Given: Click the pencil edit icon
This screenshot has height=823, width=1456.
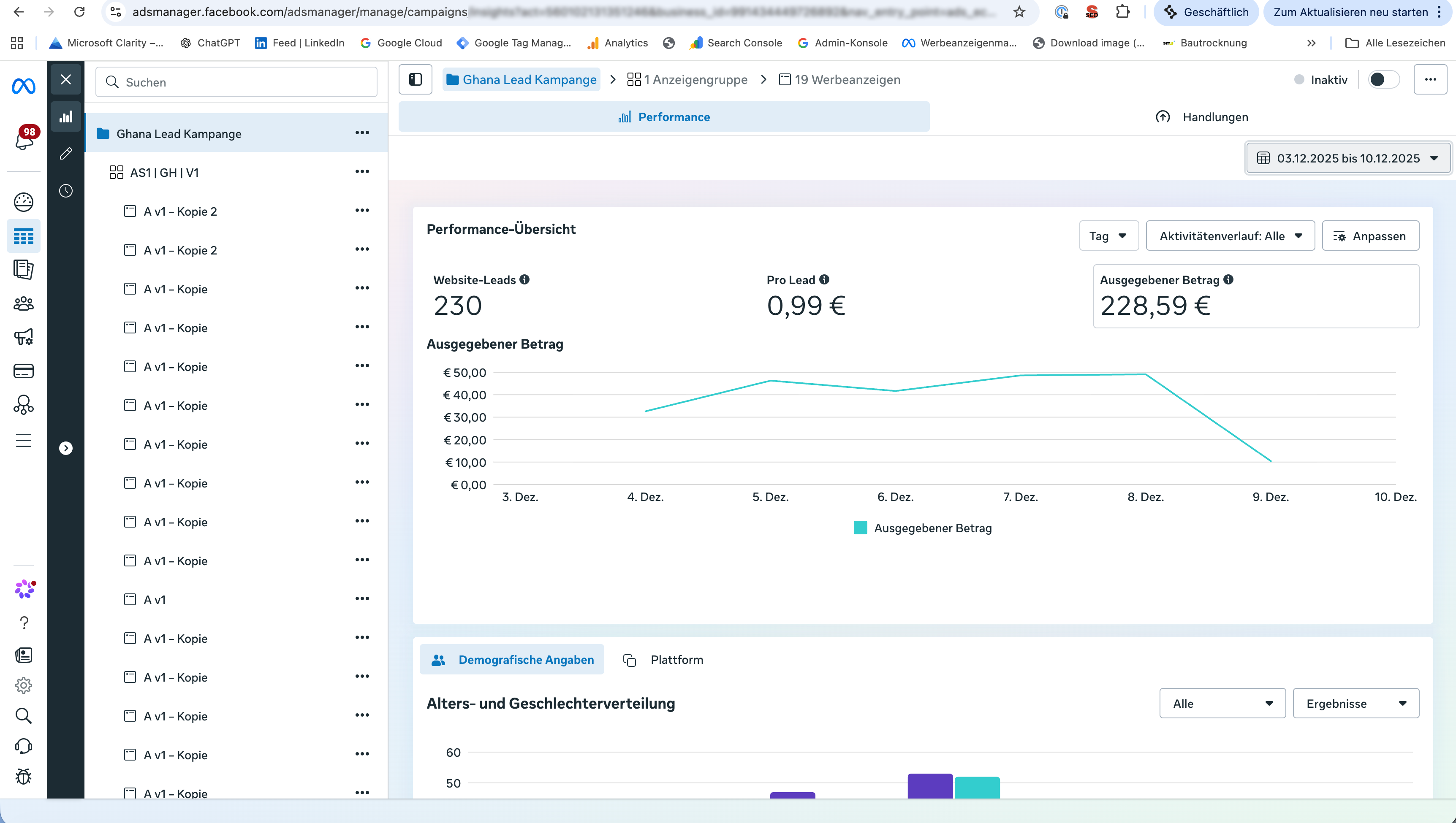Looking at the screenshot, I should [65, 154].
